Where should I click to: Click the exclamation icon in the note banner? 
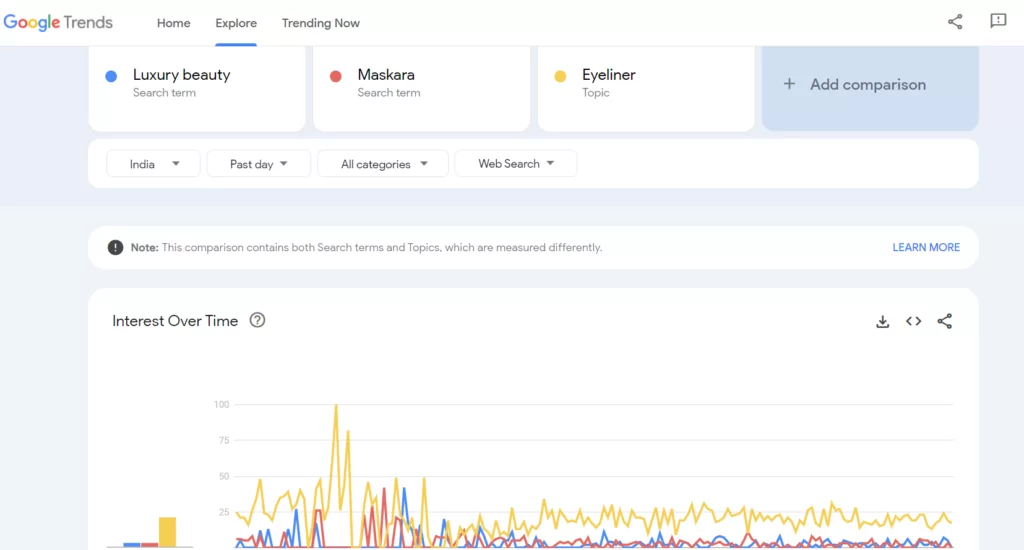tap(116, 248)
